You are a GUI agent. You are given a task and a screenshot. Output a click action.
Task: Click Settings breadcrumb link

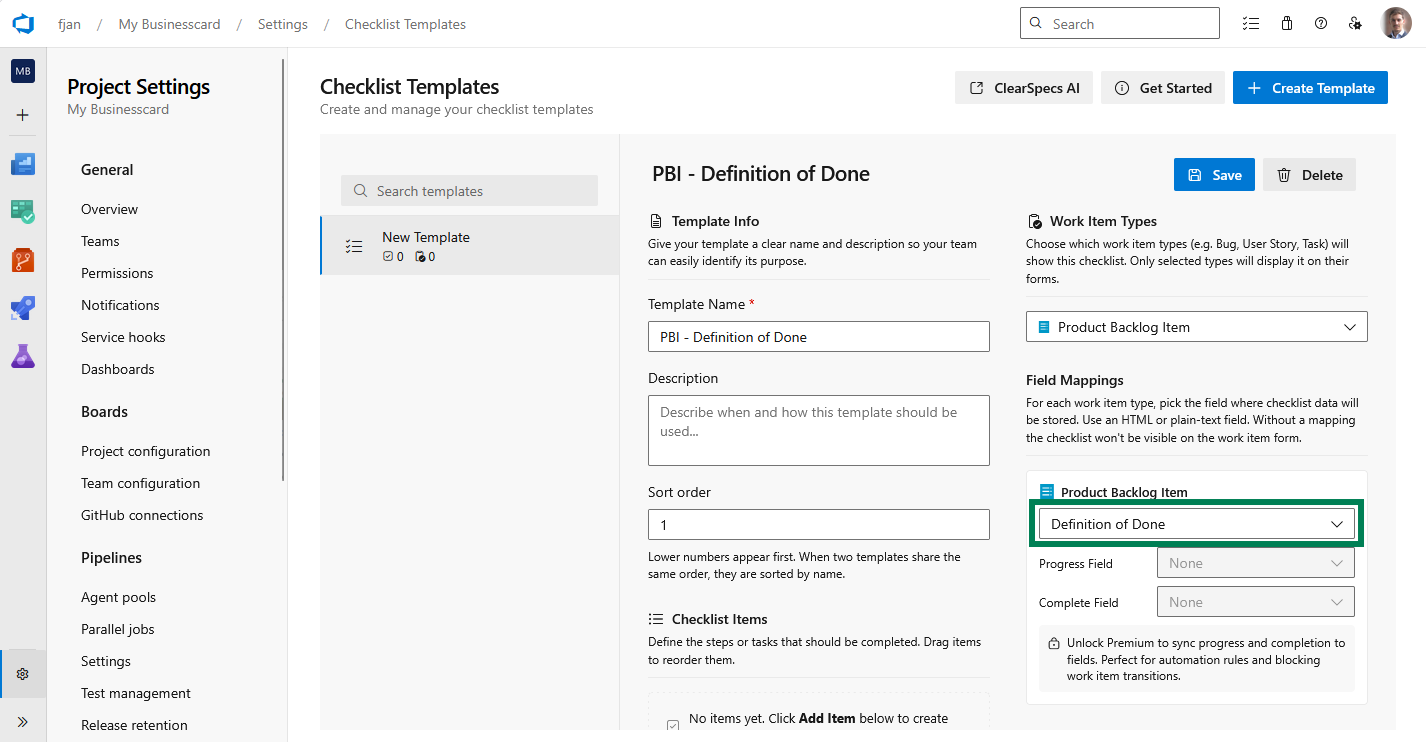pyautogui.click(x=282, y=24)
